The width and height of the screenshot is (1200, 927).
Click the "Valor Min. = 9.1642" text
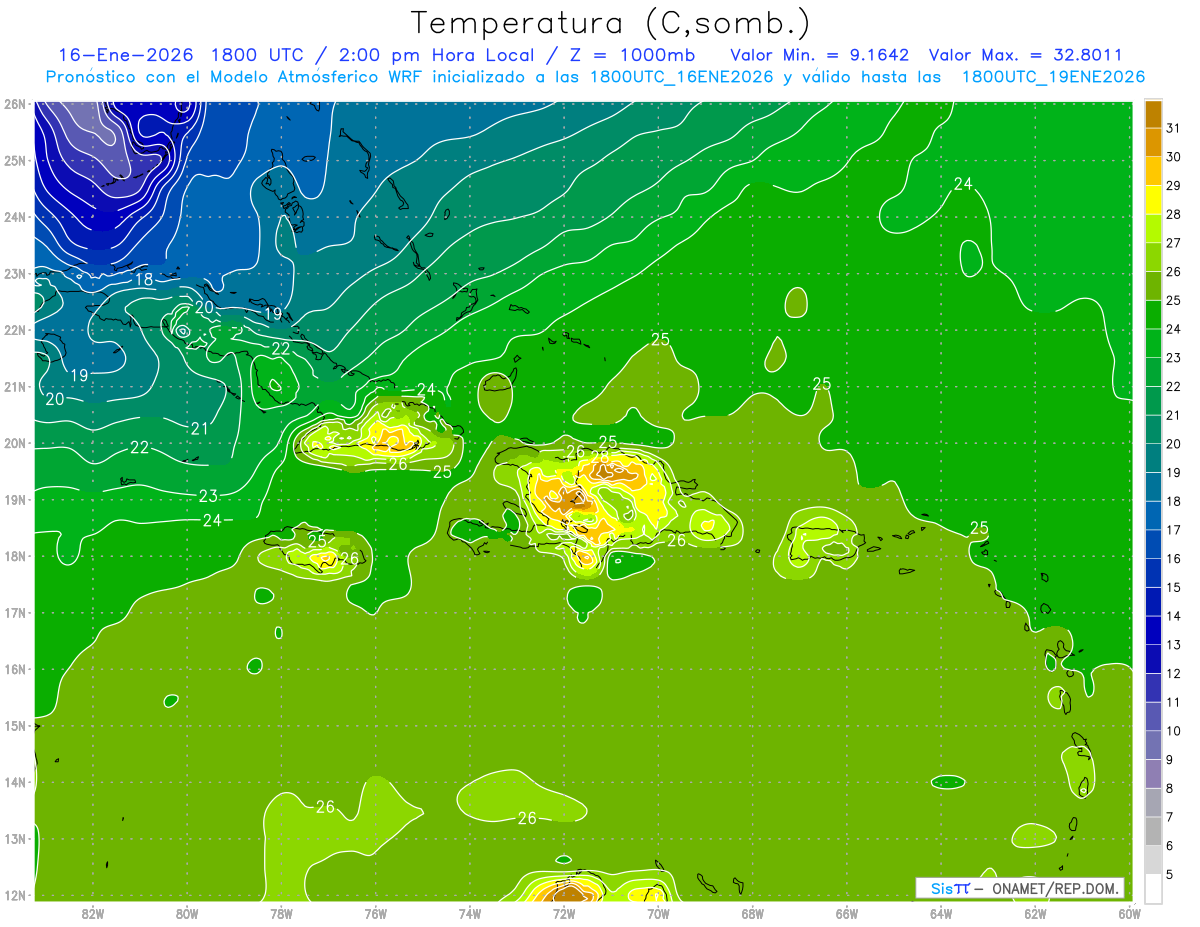point(821,54)
